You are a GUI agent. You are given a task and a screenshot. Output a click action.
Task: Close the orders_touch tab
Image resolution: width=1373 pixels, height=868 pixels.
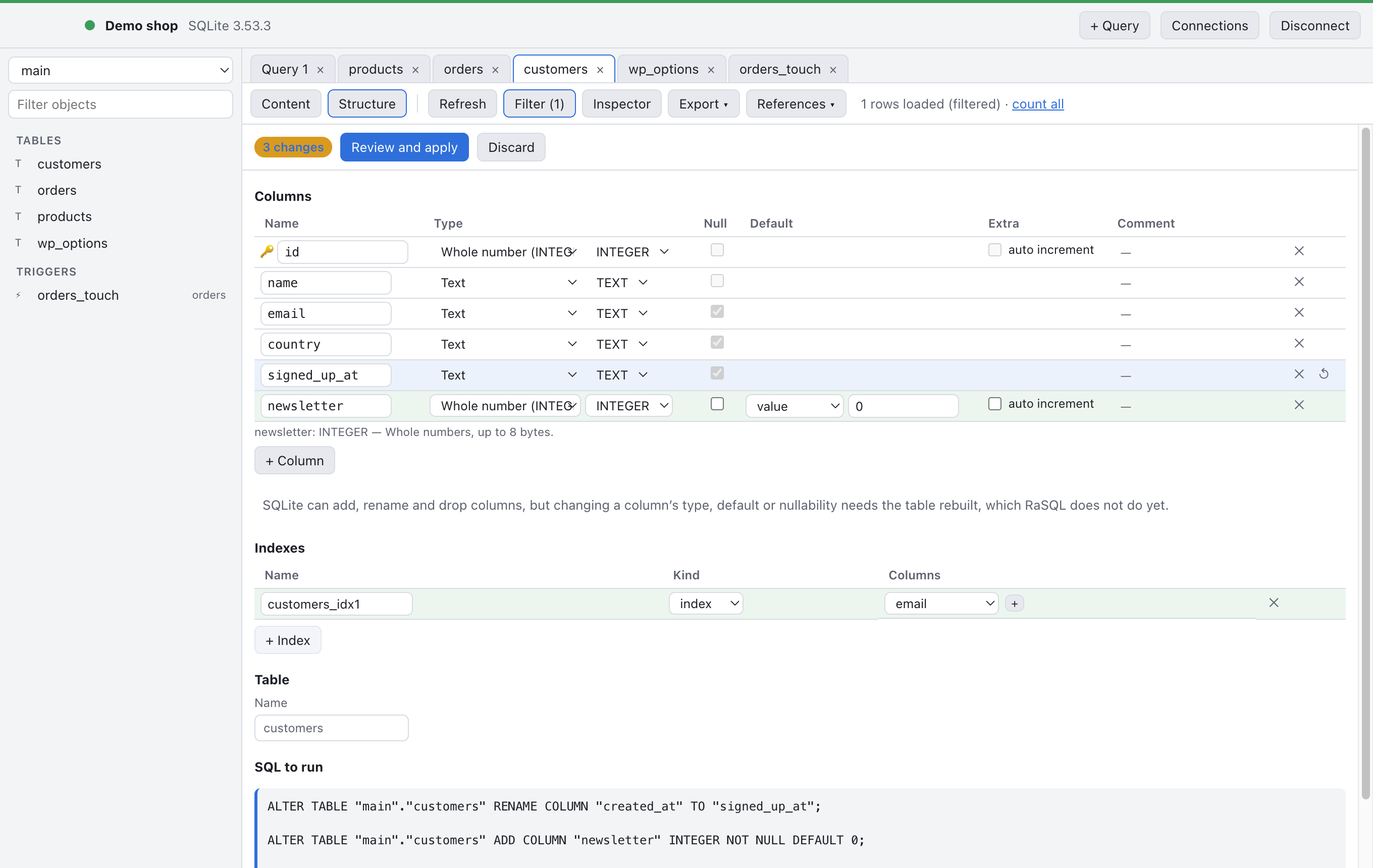point(833,70)
